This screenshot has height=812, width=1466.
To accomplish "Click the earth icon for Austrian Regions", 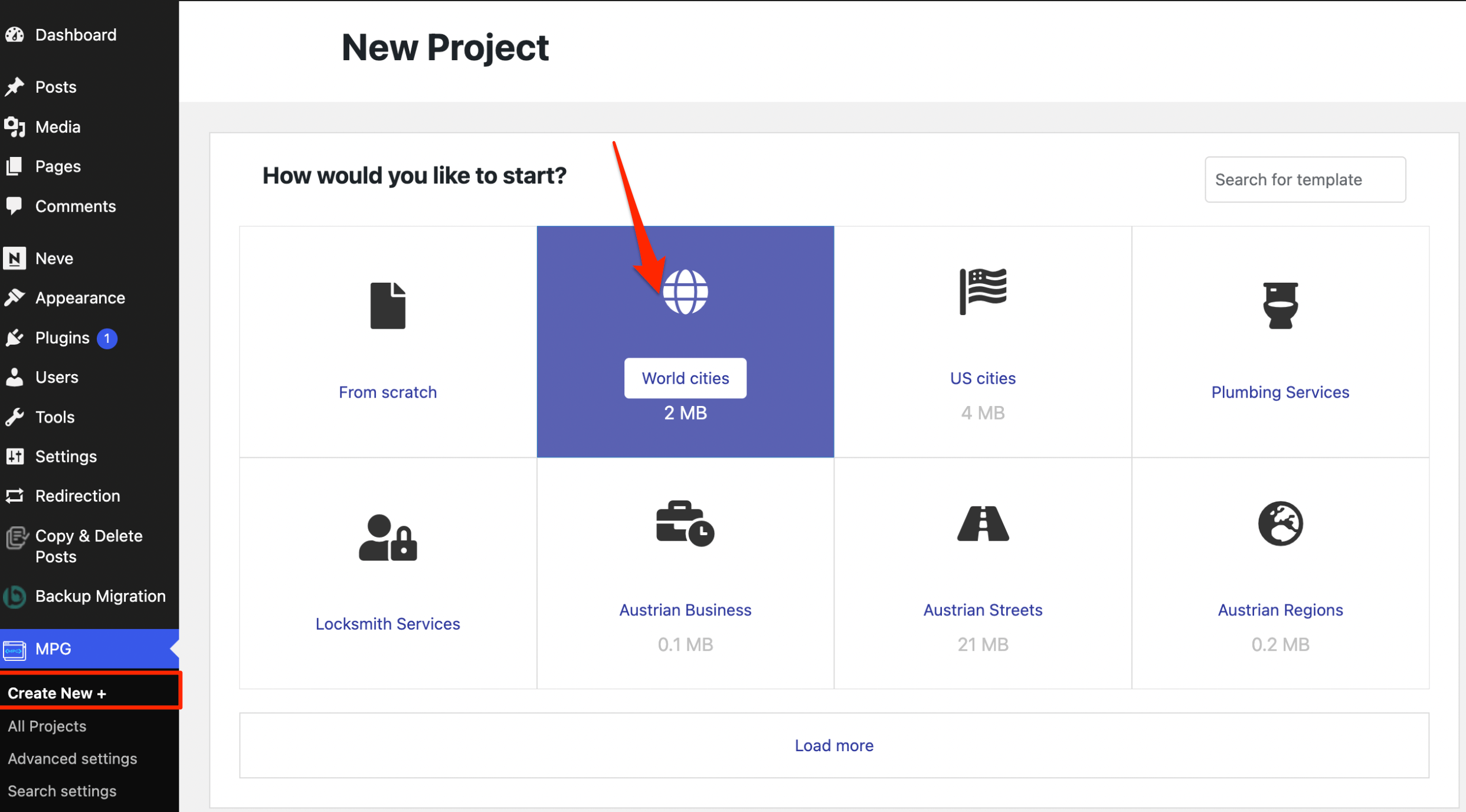I will 1280,523.
